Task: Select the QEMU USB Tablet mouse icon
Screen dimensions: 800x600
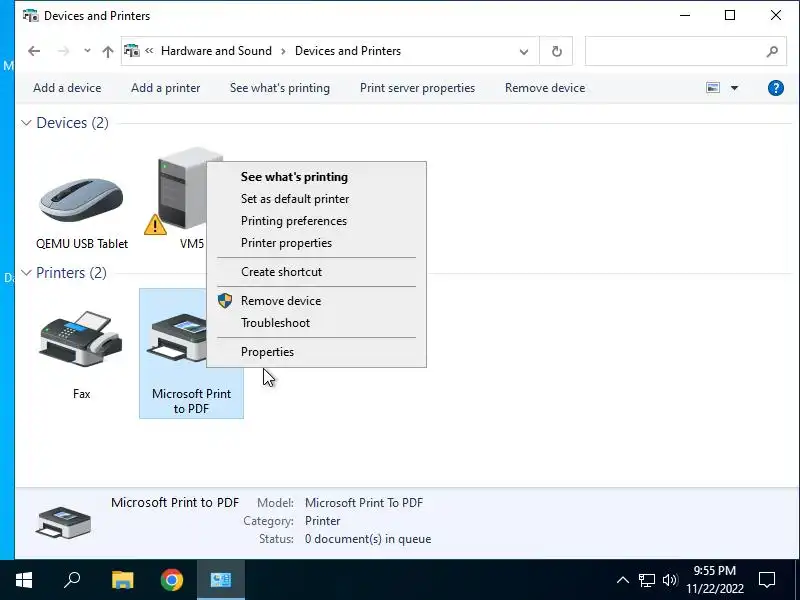Action: (x=81, y=200)
